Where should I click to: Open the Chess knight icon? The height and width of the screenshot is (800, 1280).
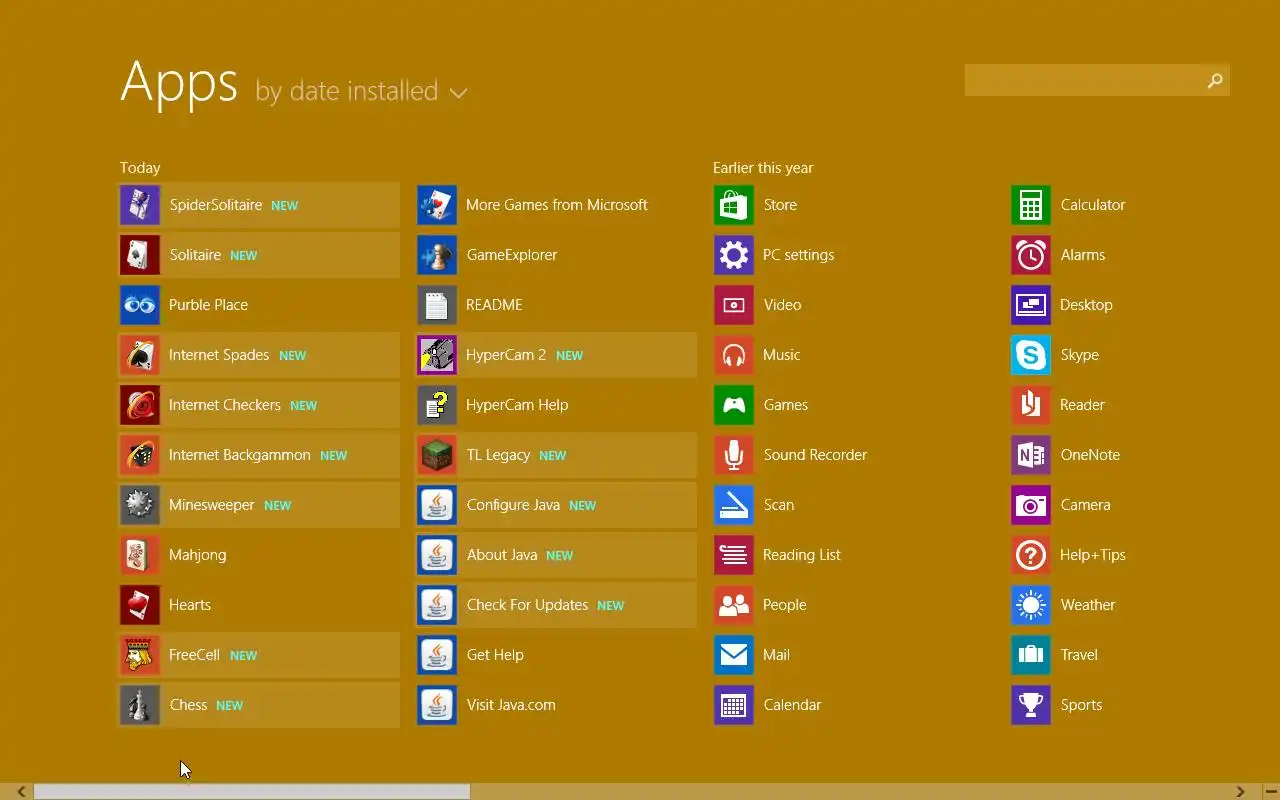coord(140,705)
